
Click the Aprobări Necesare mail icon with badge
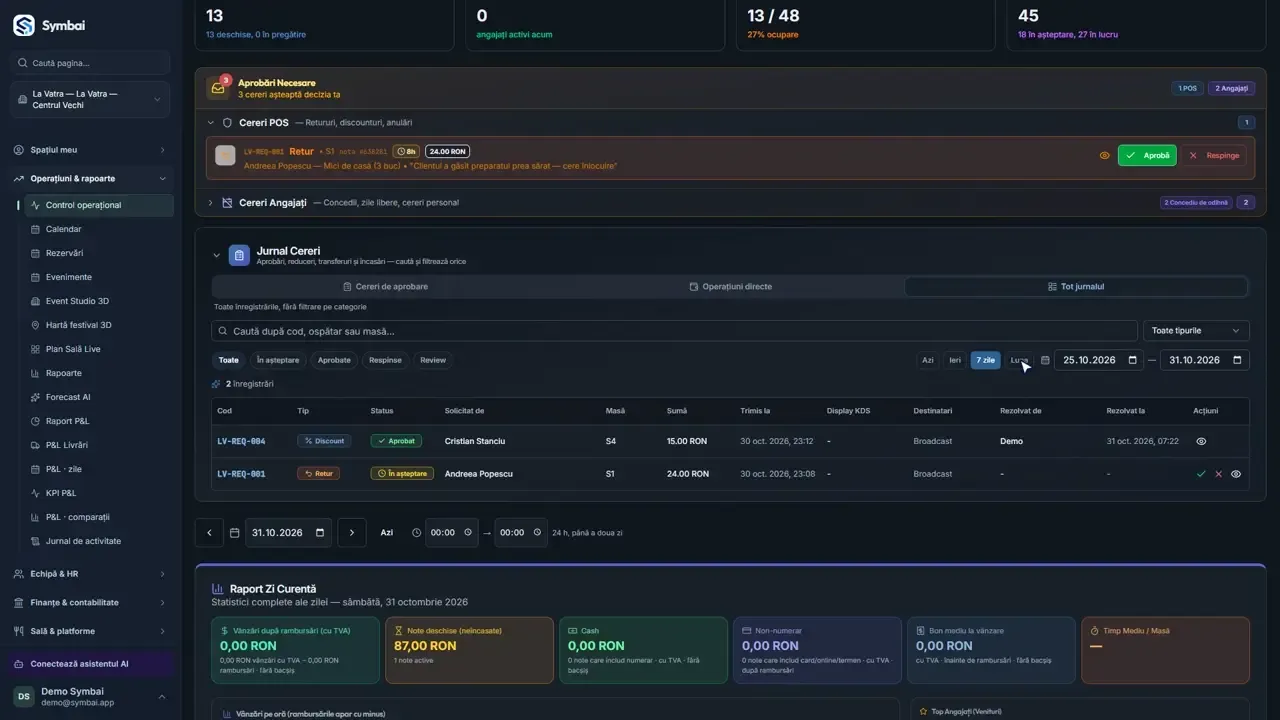click(218, 88)
